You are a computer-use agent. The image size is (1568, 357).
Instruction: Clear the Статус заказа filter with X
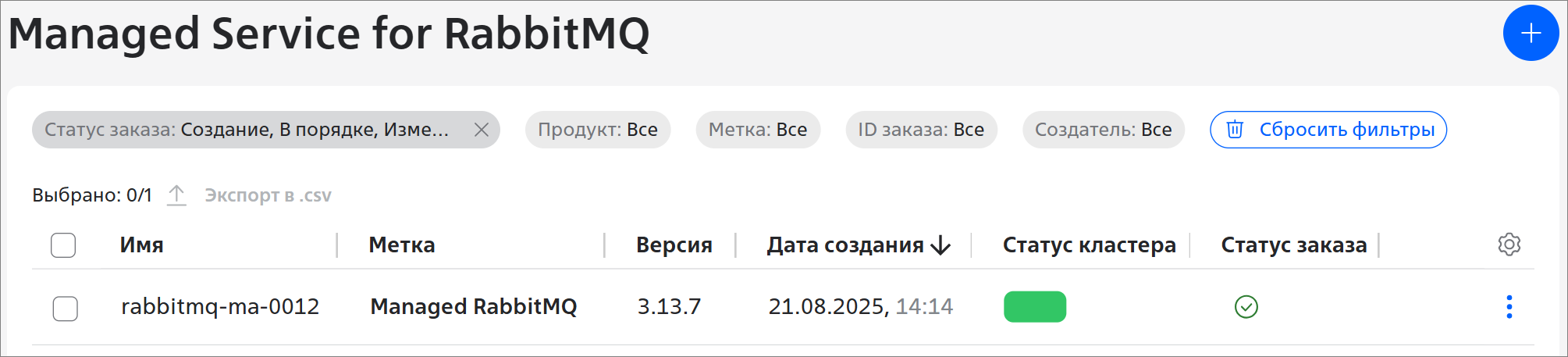pos(482,130)
